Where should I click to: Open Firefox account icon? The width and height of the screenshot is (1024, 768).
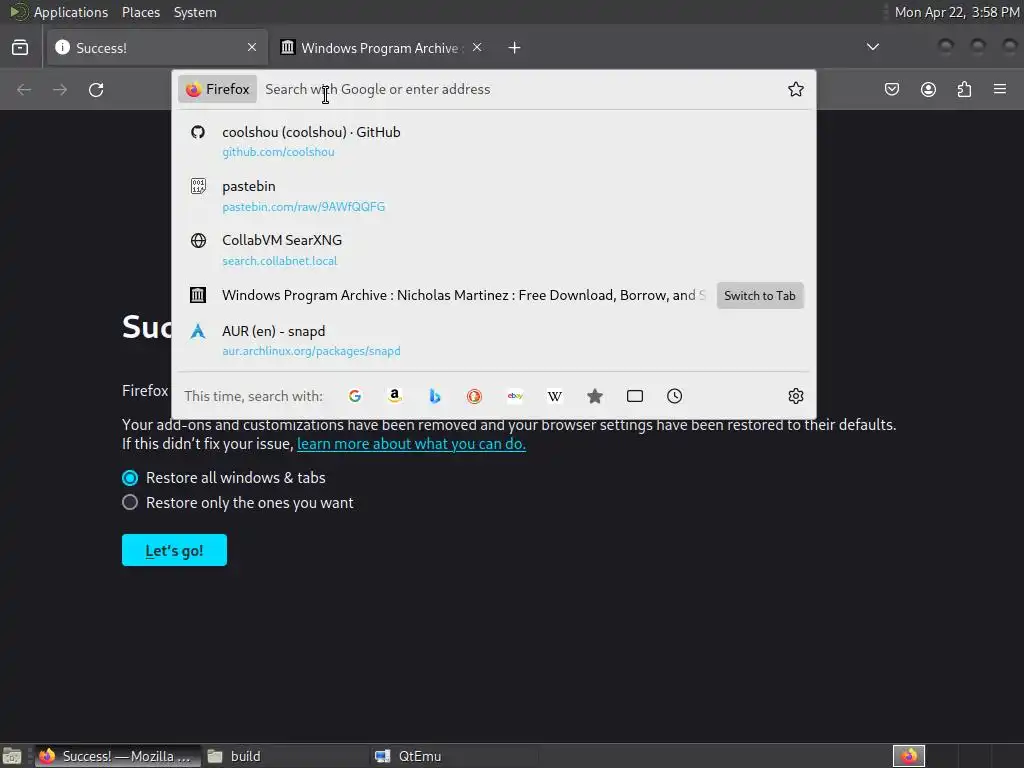(x=928, y=89)
